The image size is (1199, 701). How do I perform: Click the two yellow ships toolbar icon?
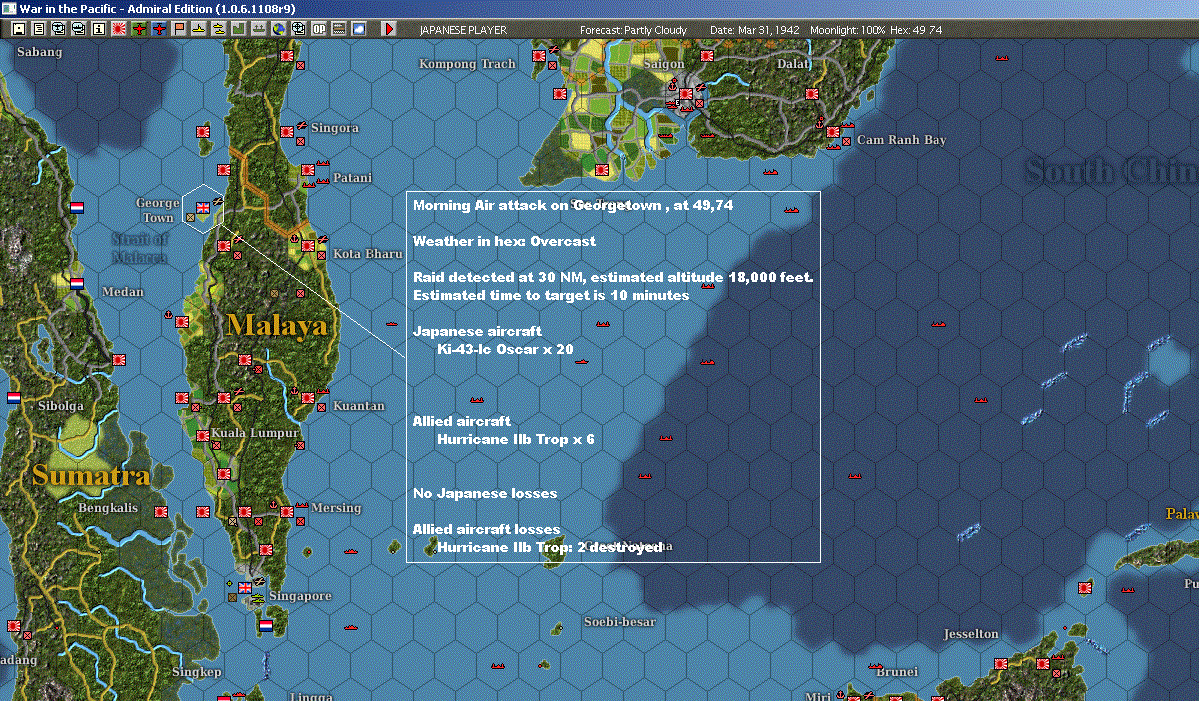[219, 29]
